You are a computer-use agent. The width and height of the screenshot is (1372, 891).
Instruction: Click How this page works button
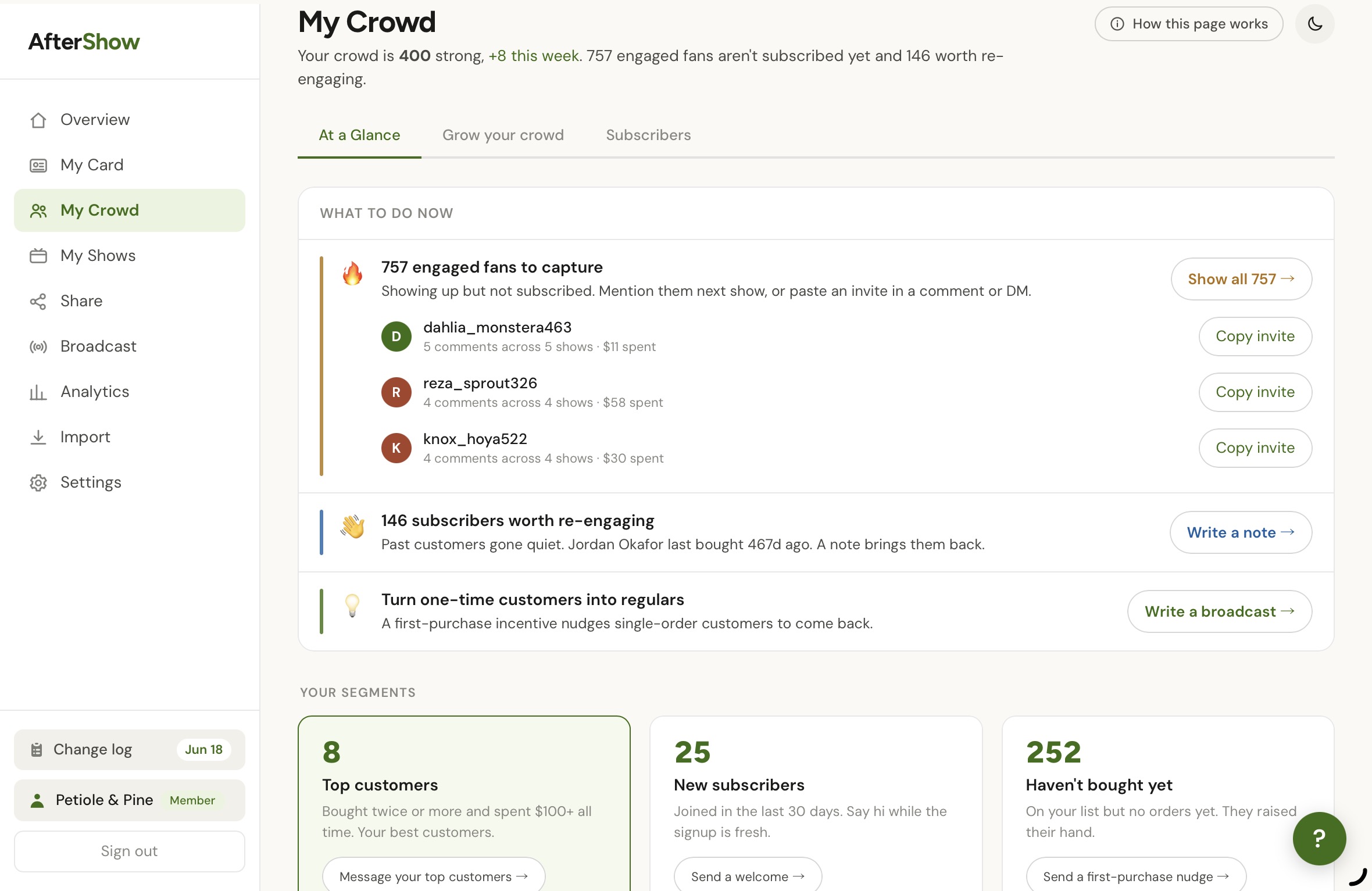(1189, 24)
